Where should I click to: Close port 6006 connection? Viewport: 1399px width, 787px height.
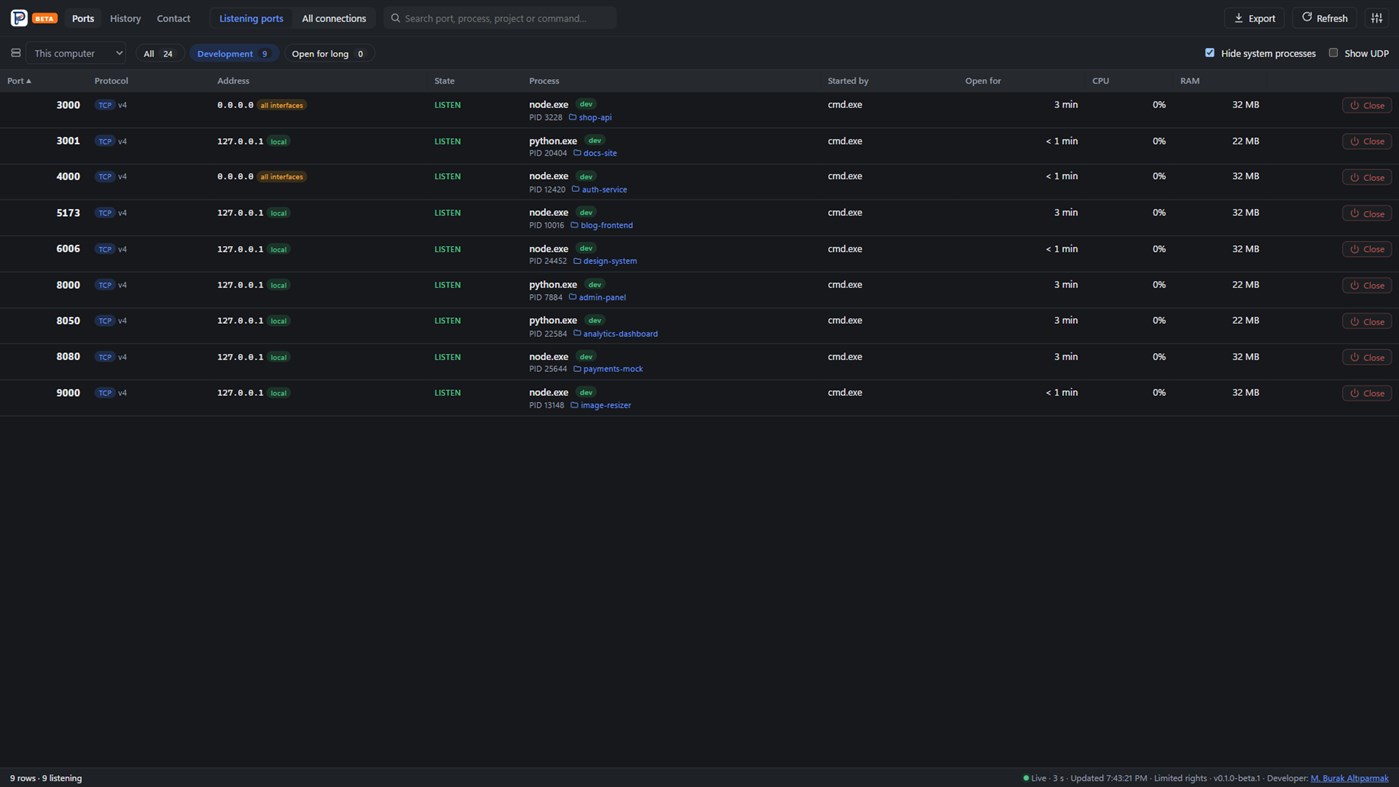click(x=1366, y=249)
